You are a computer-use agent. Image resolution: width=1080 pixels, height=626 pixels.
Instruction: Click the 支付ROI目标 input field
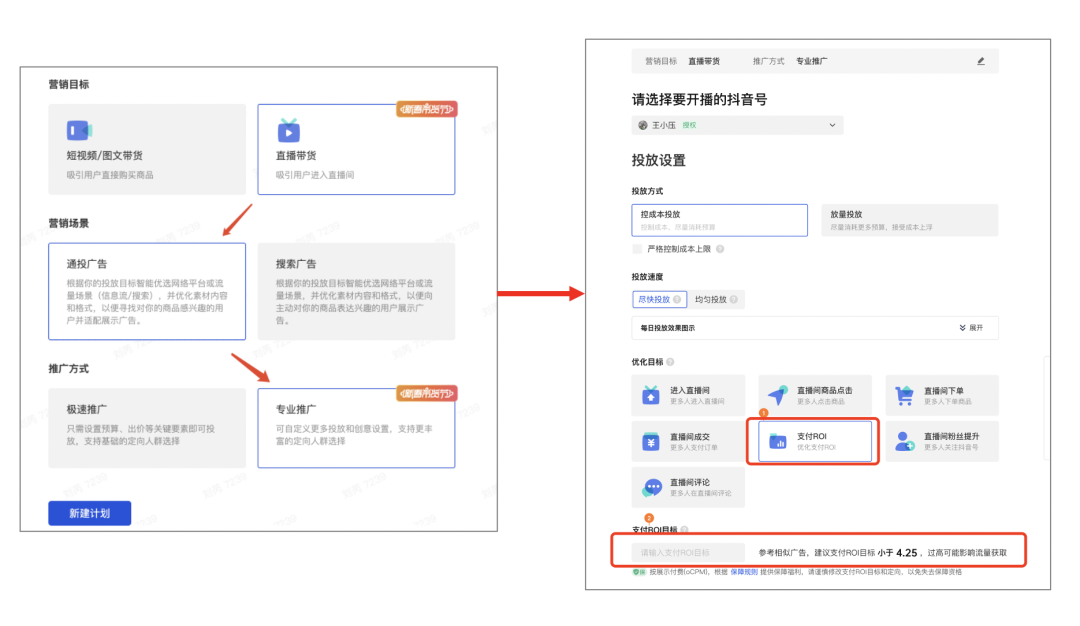[688, 552]
